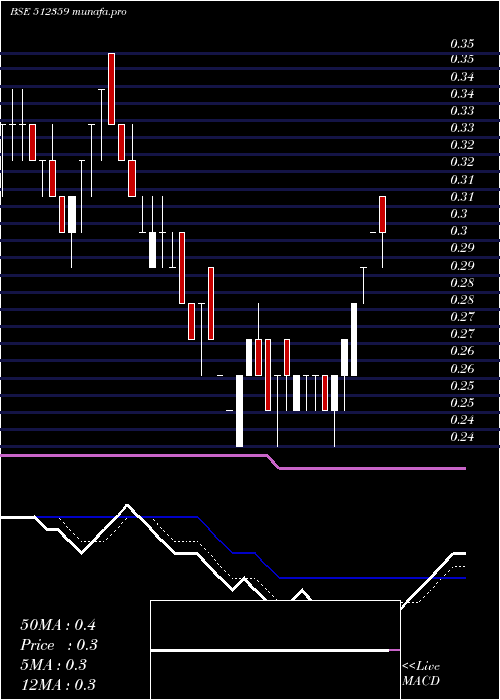Click the 12MA : 0.3 readout
The height and width of the screenshot is (700, 500).
pyautogui.click(x=58, y=685)
